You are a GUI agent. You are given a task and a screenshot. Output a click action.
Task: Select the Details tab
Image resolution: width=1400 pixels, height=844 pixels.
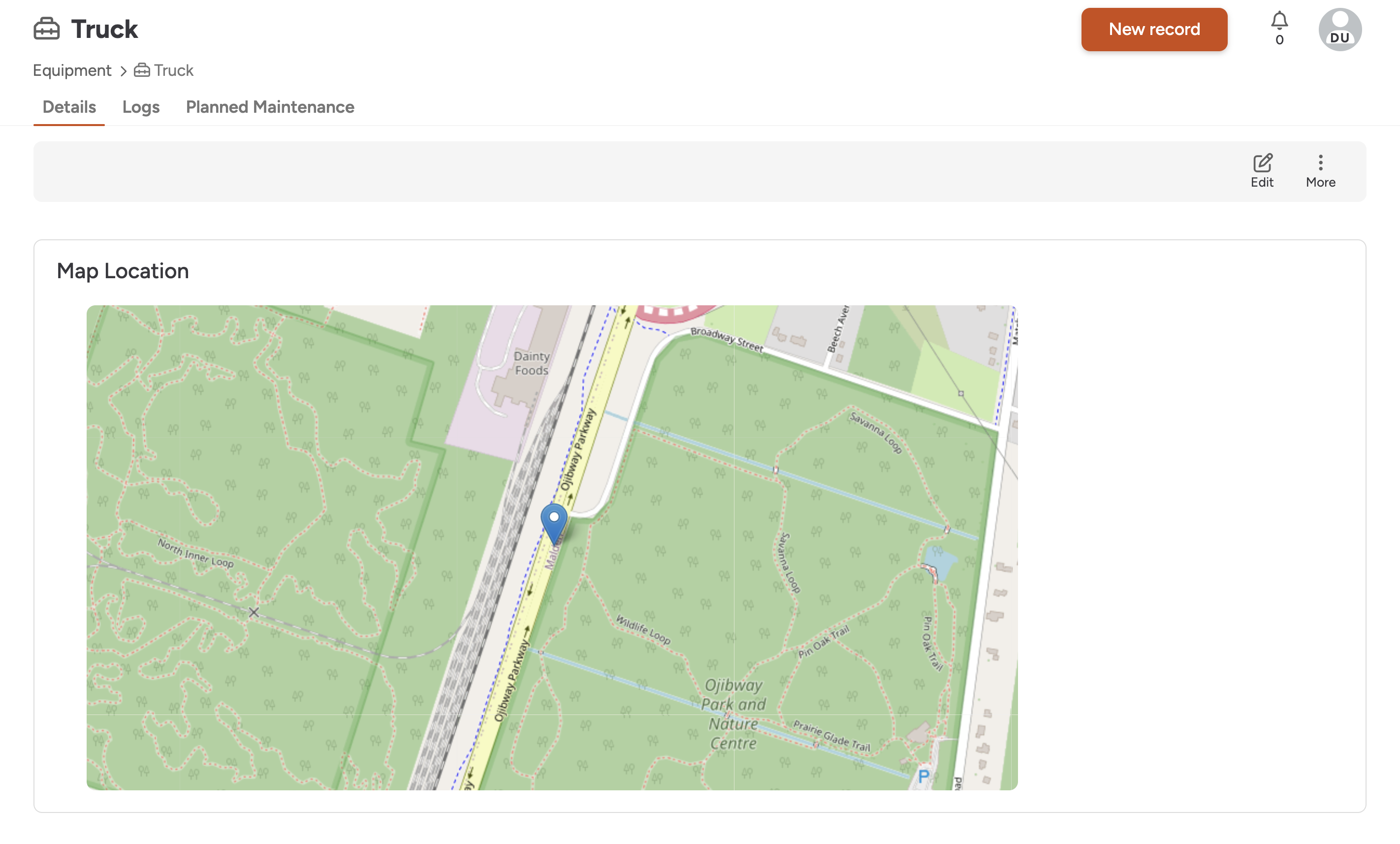pos(69,107)
